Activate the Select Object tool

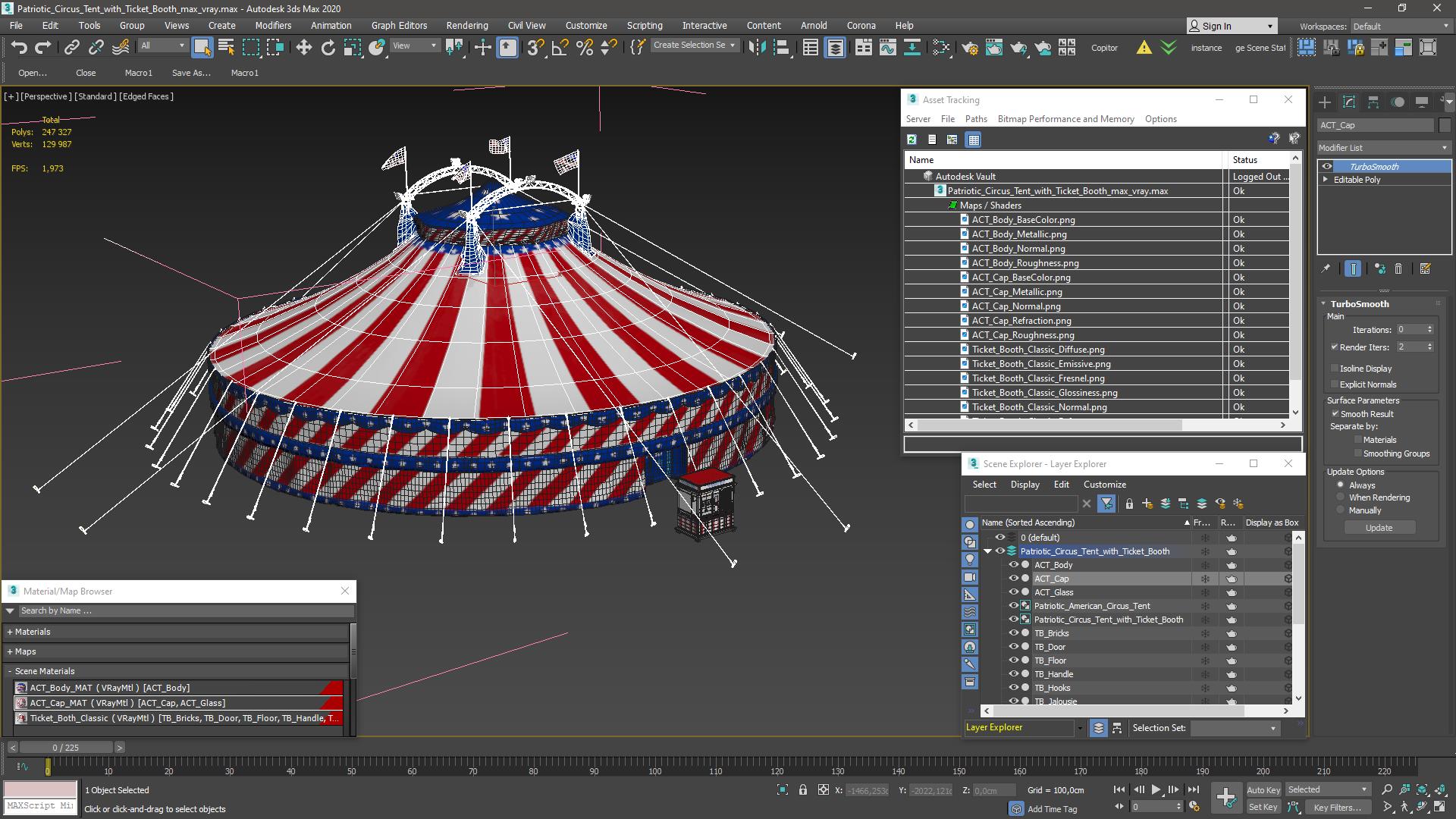pyautogui.click(x=202, y=48)
